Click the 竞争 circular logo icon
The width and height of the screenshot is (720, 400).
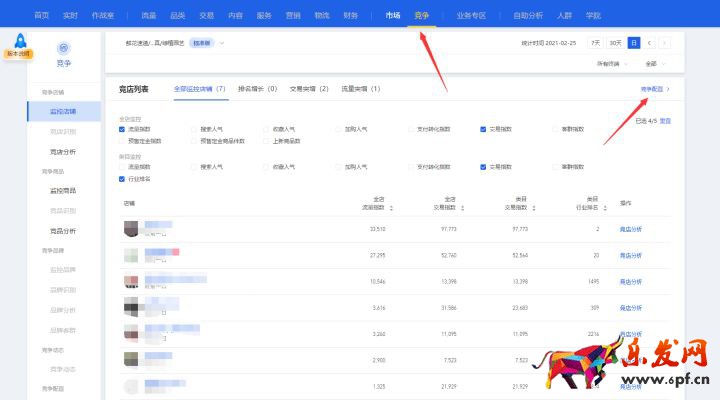64,48
